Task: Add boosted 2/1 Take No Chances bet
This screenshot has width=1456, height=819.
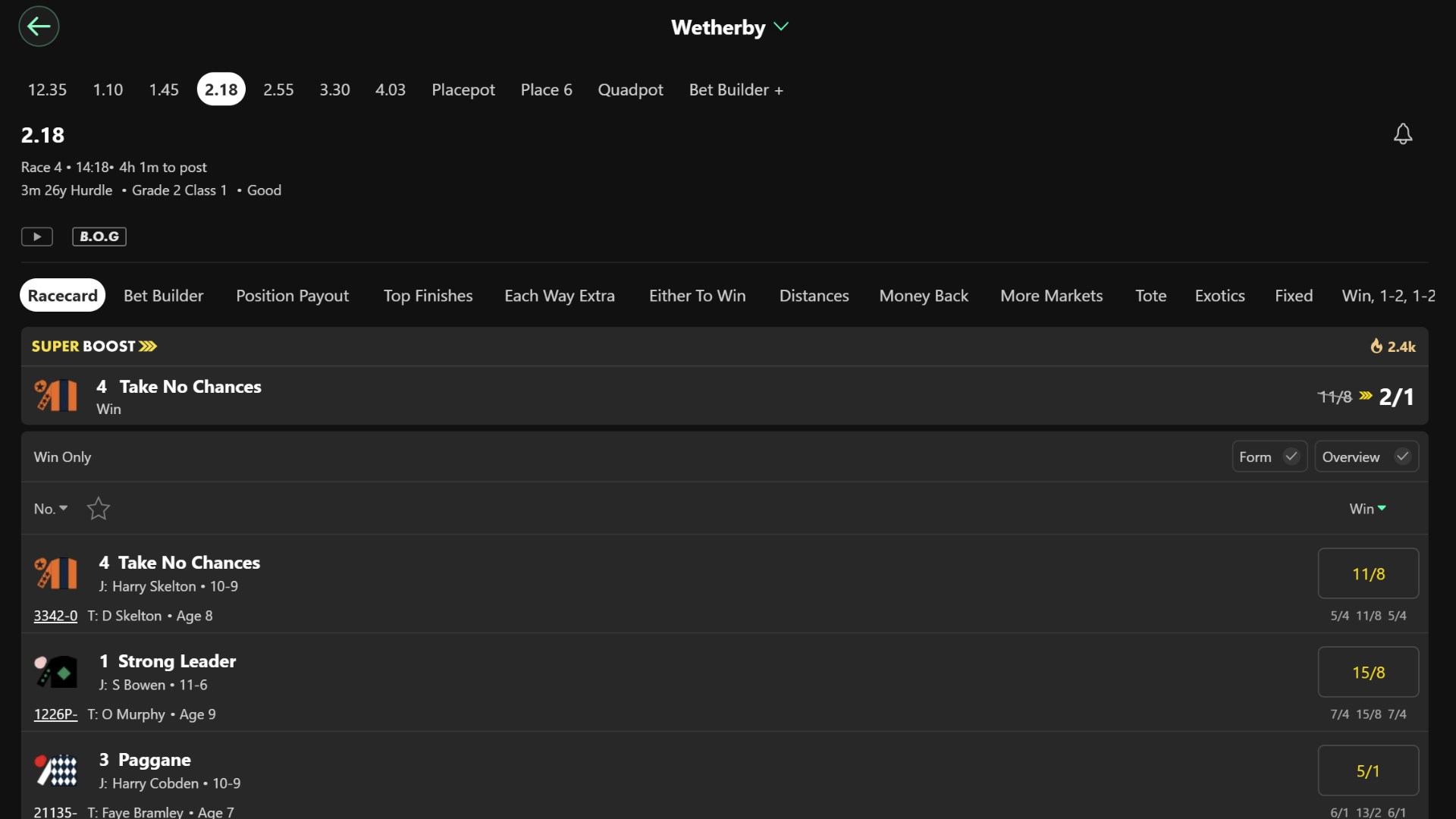Action: point(1396,396)
